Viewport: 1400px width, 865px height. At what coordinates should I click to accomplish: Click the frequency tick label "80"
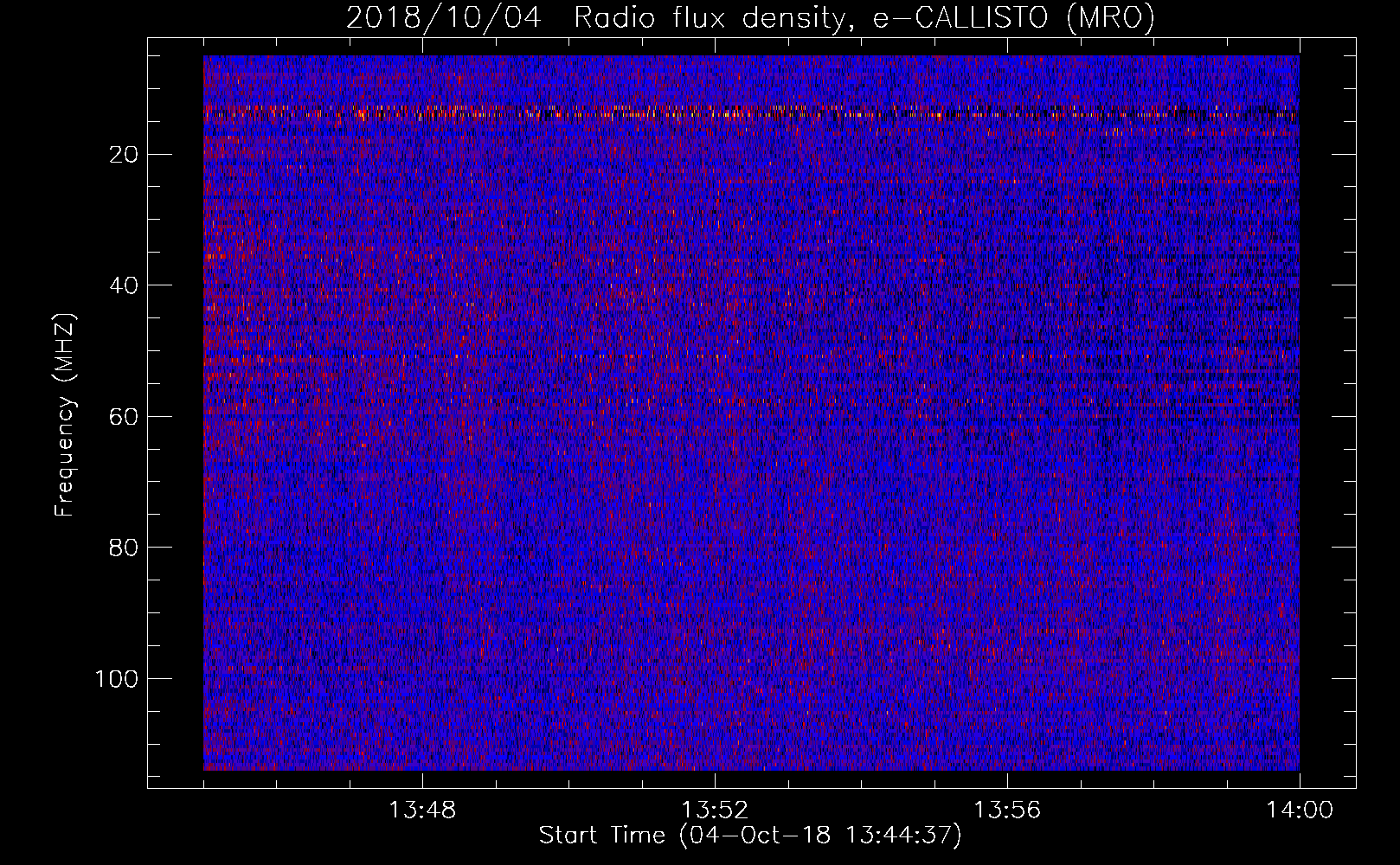click(x=125, y=548)
